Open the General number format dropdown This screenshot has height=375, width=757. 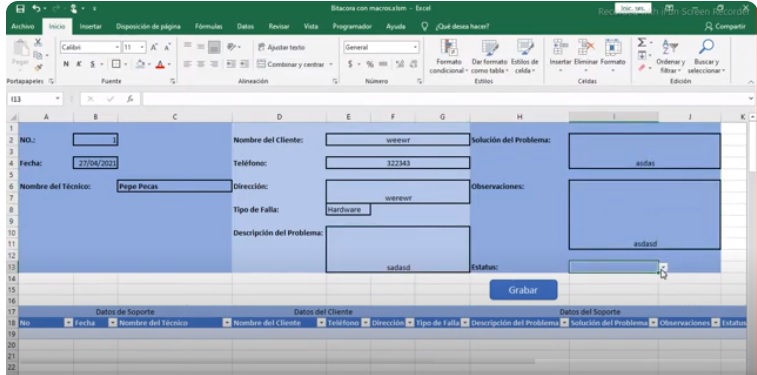(x=415, y=47)
